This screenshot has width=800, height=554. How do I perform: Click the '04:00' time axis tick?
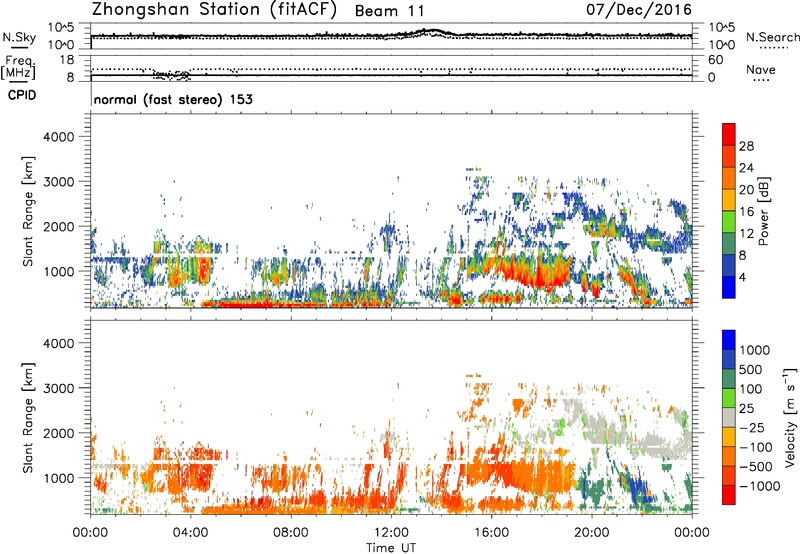click(x=190, y=533)
